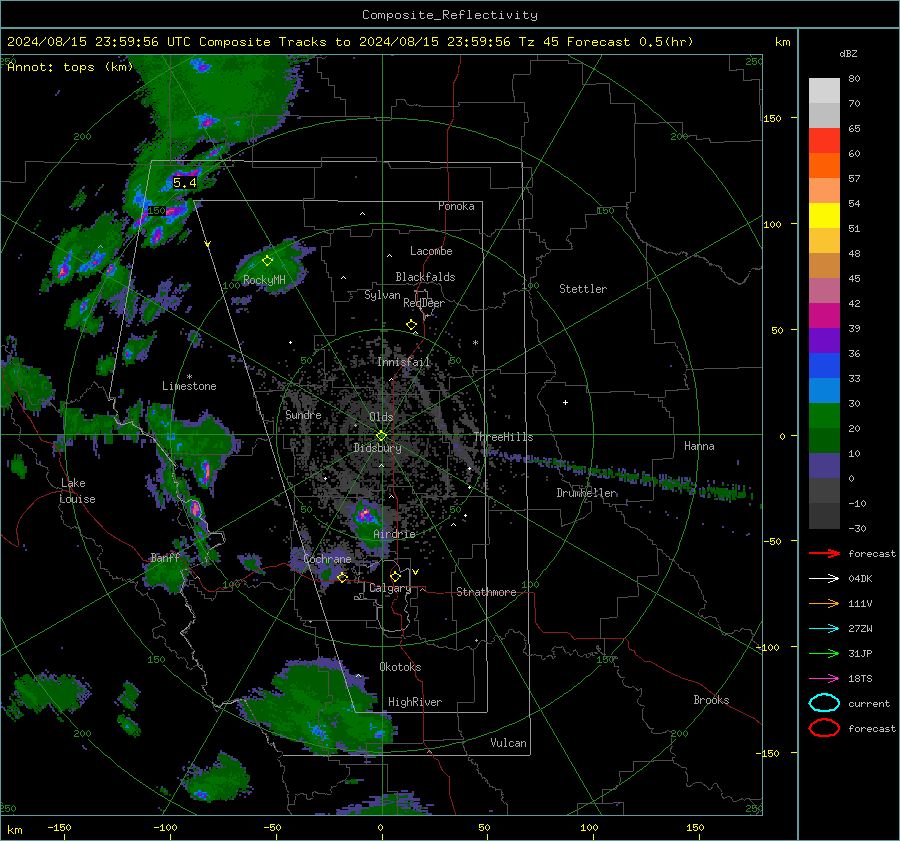Click the red forecast arrow in the legend
This screenshot has width=900, height=841.
point(824,553)
